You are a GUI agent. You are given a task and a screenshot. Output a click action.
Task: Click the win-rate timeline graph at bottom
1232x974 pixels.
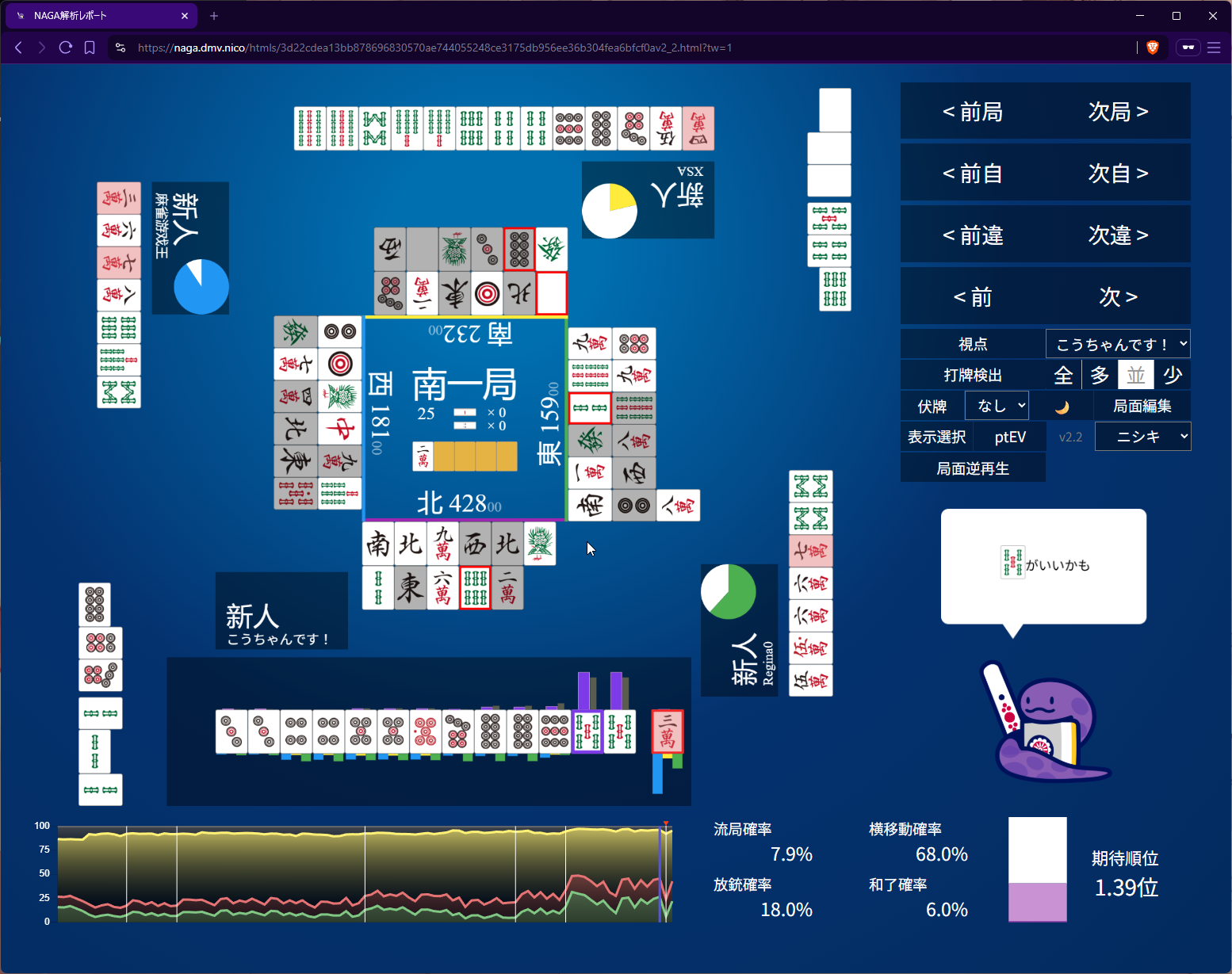click(365, 873)
